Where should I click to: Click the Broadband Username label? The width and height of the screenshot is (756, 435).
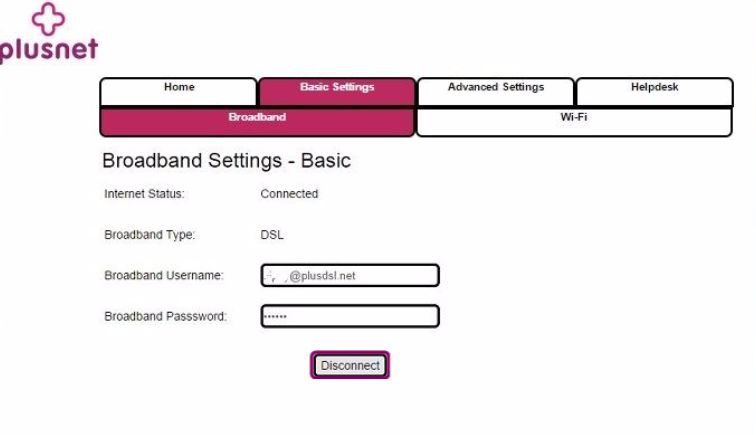pyautogui.click(x=163, y=276)
